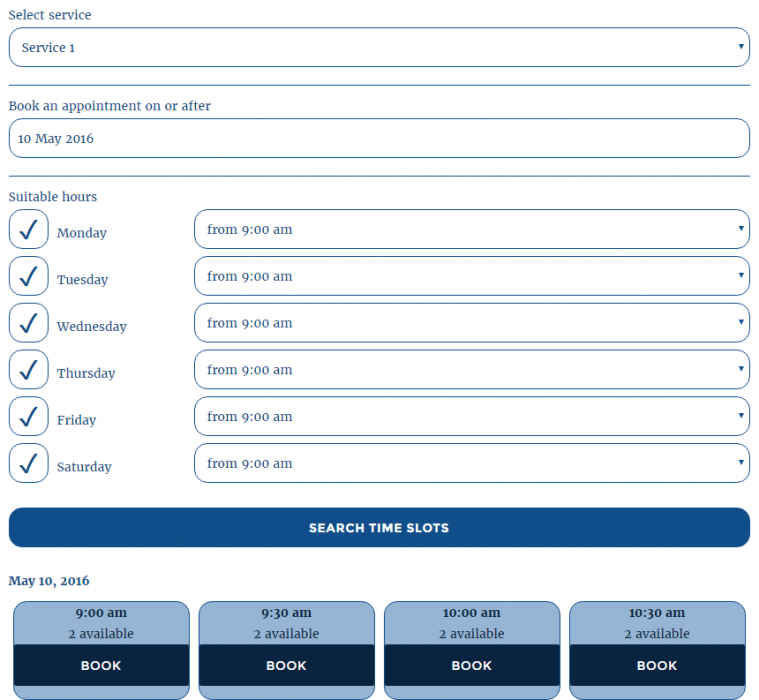The image size is (759, 700).
Task: Book the 10:30 am time slot
Action: [x=657, y=665]
